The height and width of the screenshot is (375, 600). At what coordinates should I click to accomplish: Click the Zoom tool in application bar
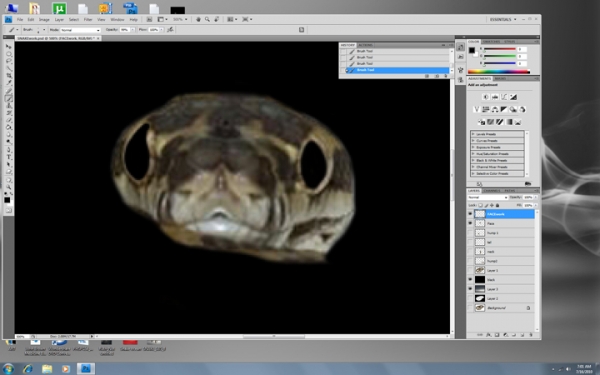pyautogui.click(x=207, y=19)
